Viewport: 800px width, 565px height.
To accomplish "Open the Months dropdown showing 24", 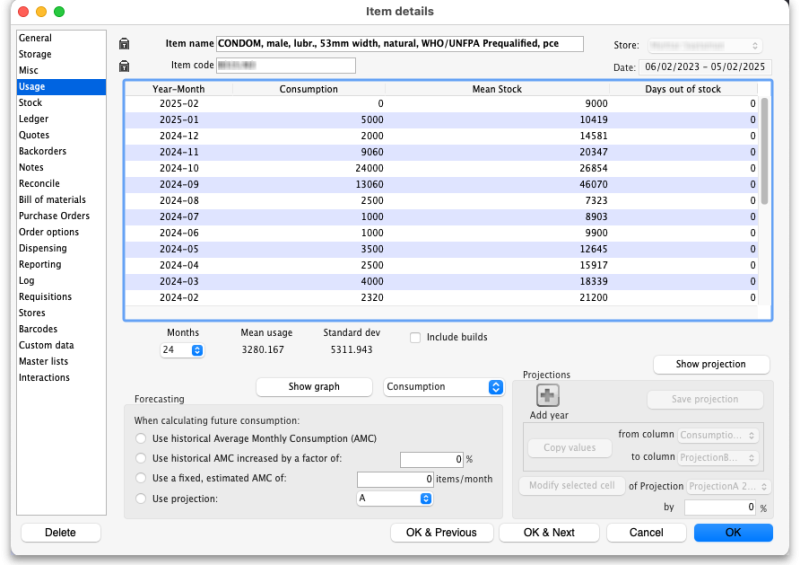I will (x=182, y=351).
